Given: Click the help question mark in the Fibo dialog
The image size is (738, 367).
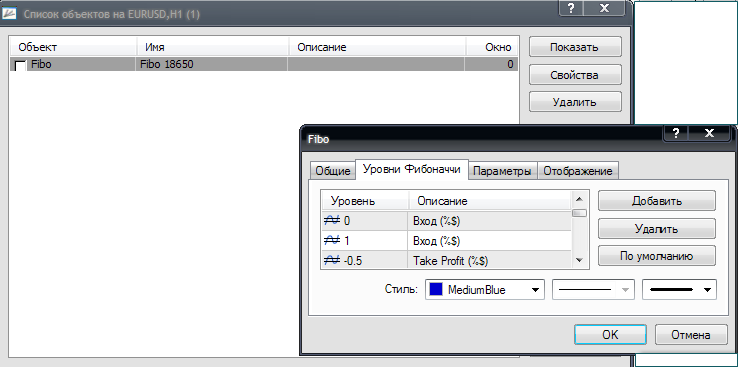Looking at the screenshot, I should pyautogui.click(x=676, y=134).
